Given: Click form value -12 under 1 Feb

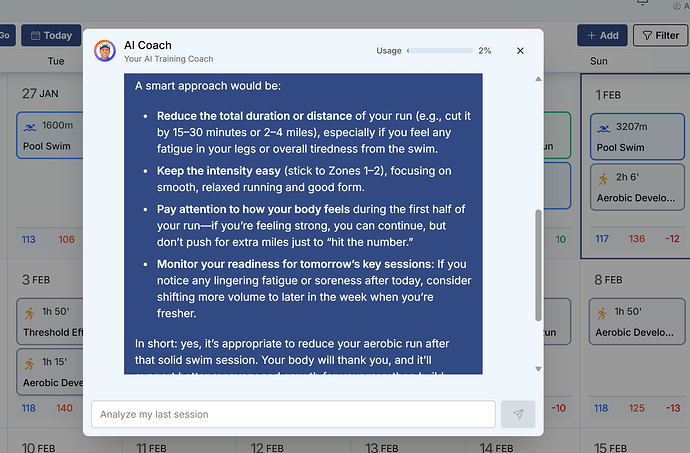Looking at the screenshot, I should click(672, 239).
